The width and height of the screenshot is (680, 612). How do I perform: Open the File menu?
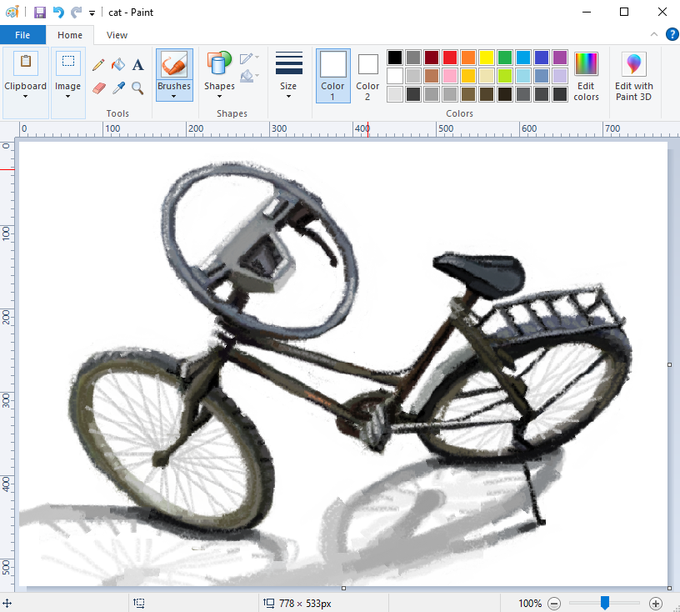tap(23, 35)
